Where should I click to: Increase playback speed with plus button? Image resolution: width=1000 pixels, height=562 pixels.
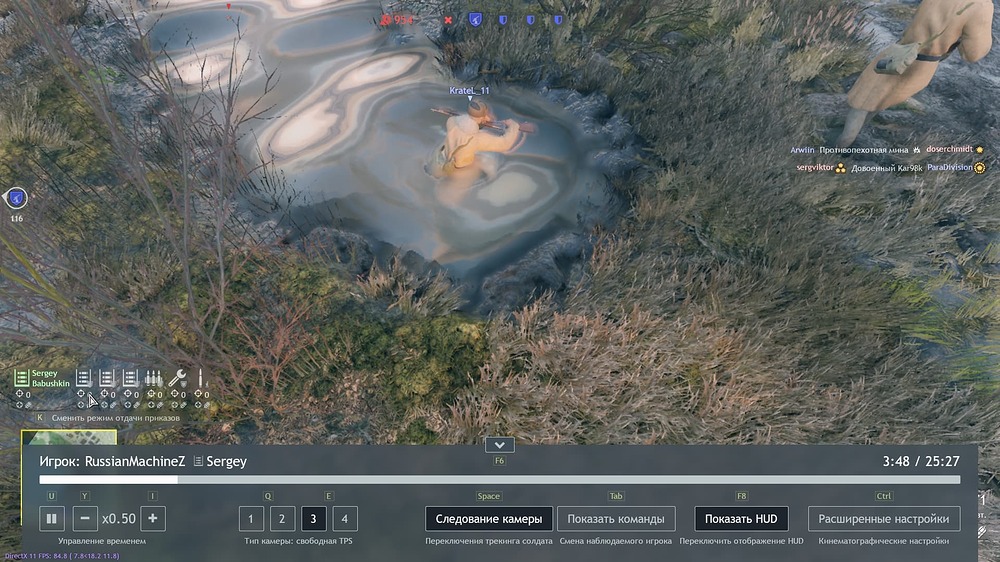tap(153, 519)
